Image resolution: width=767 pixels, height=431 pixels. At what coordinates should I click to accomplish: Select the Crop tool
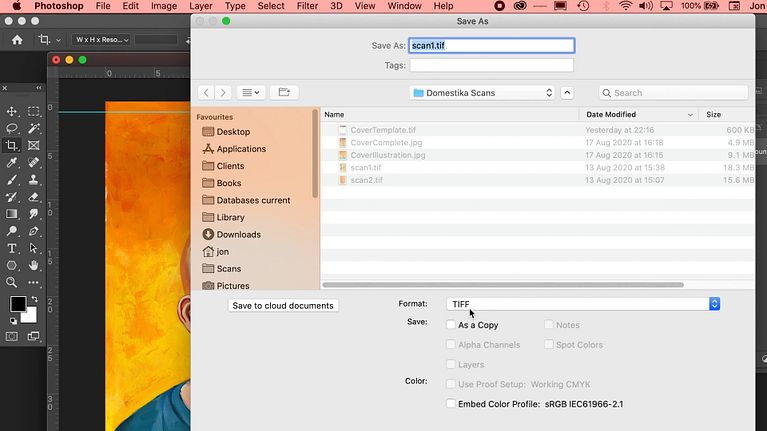[x=12, y=145]
